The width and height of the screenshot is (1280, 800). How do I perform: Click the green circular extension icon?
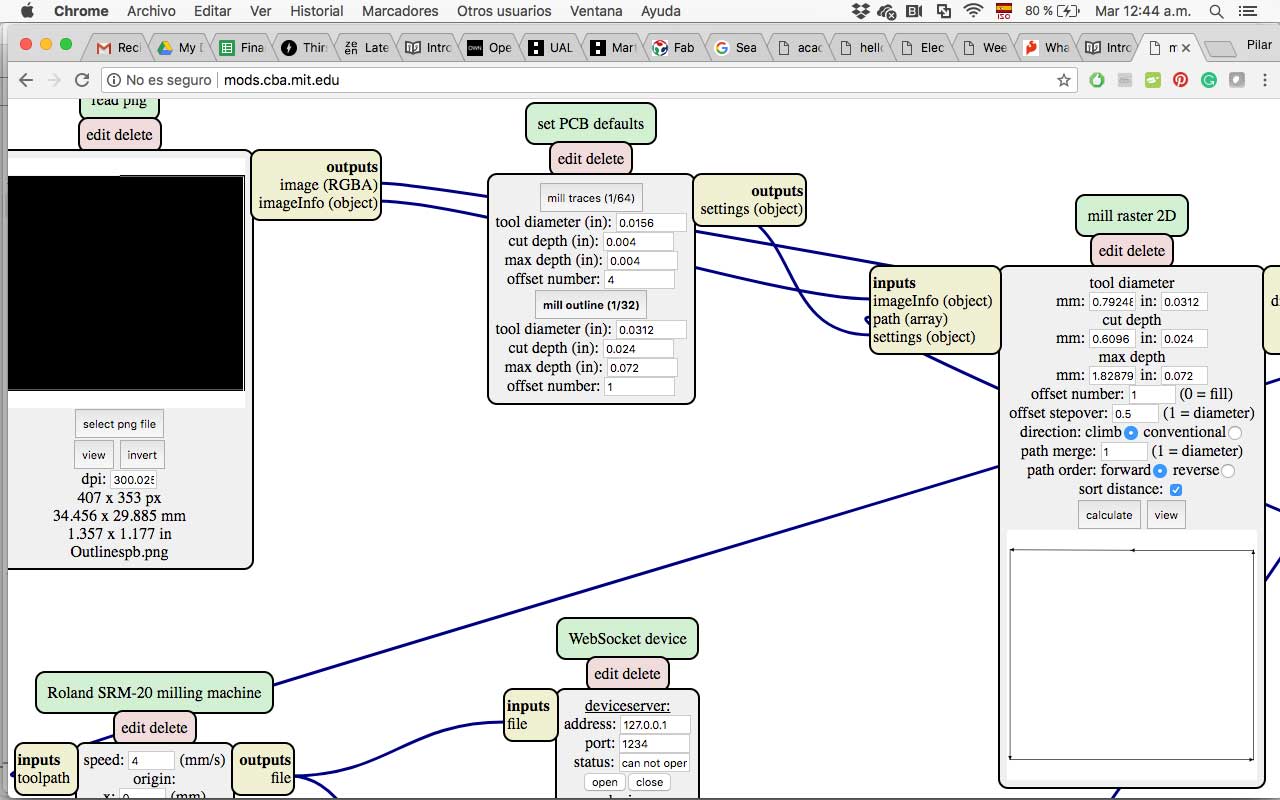click(x=1097, y=80)
